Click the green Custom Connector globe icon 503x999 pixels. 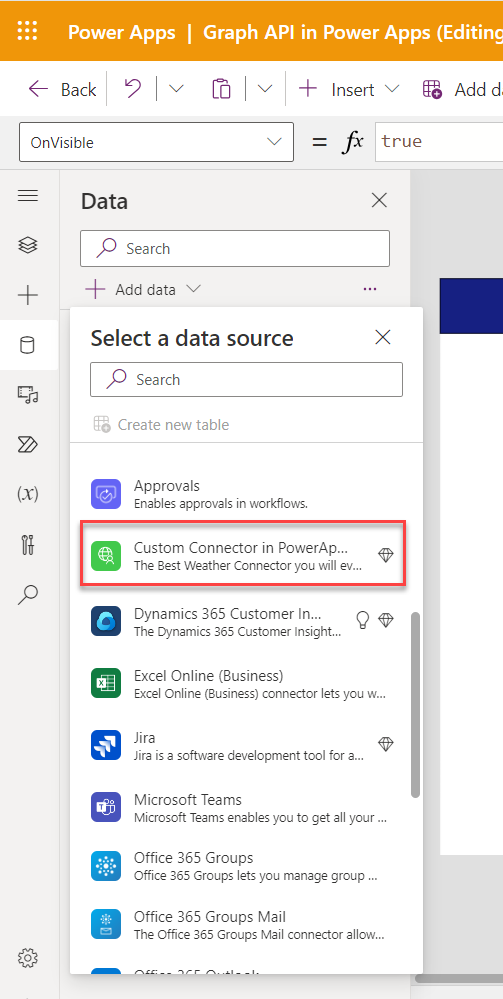[106, 555]
